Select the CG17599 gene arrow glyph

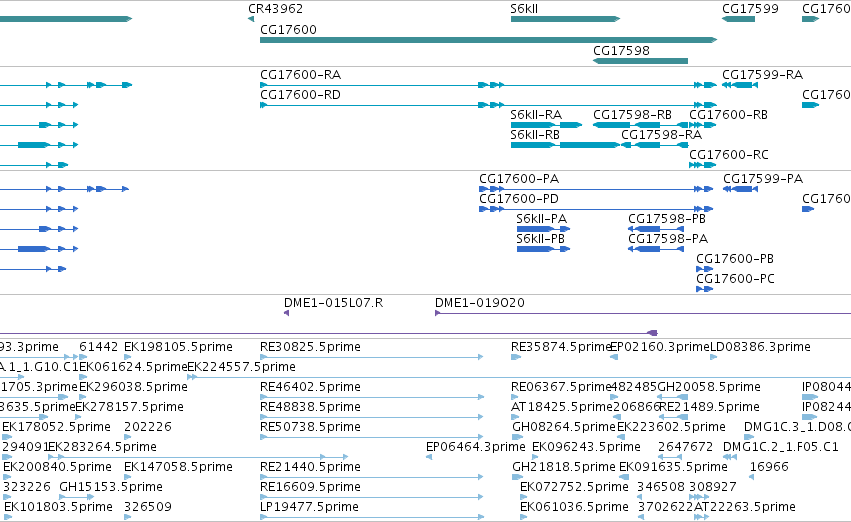click(738, 19)
